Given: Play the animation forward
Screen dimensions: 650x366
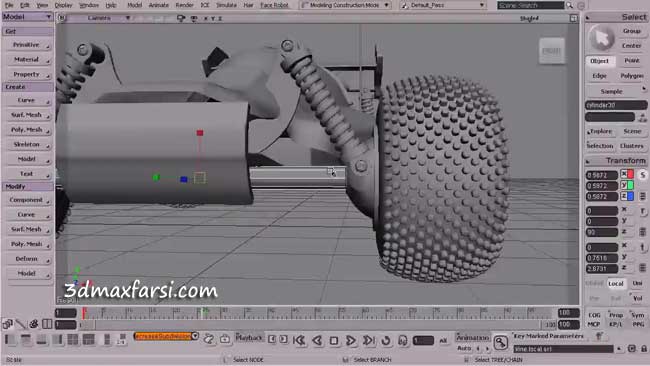Looking at the screenshot, I should coord(351,340).
